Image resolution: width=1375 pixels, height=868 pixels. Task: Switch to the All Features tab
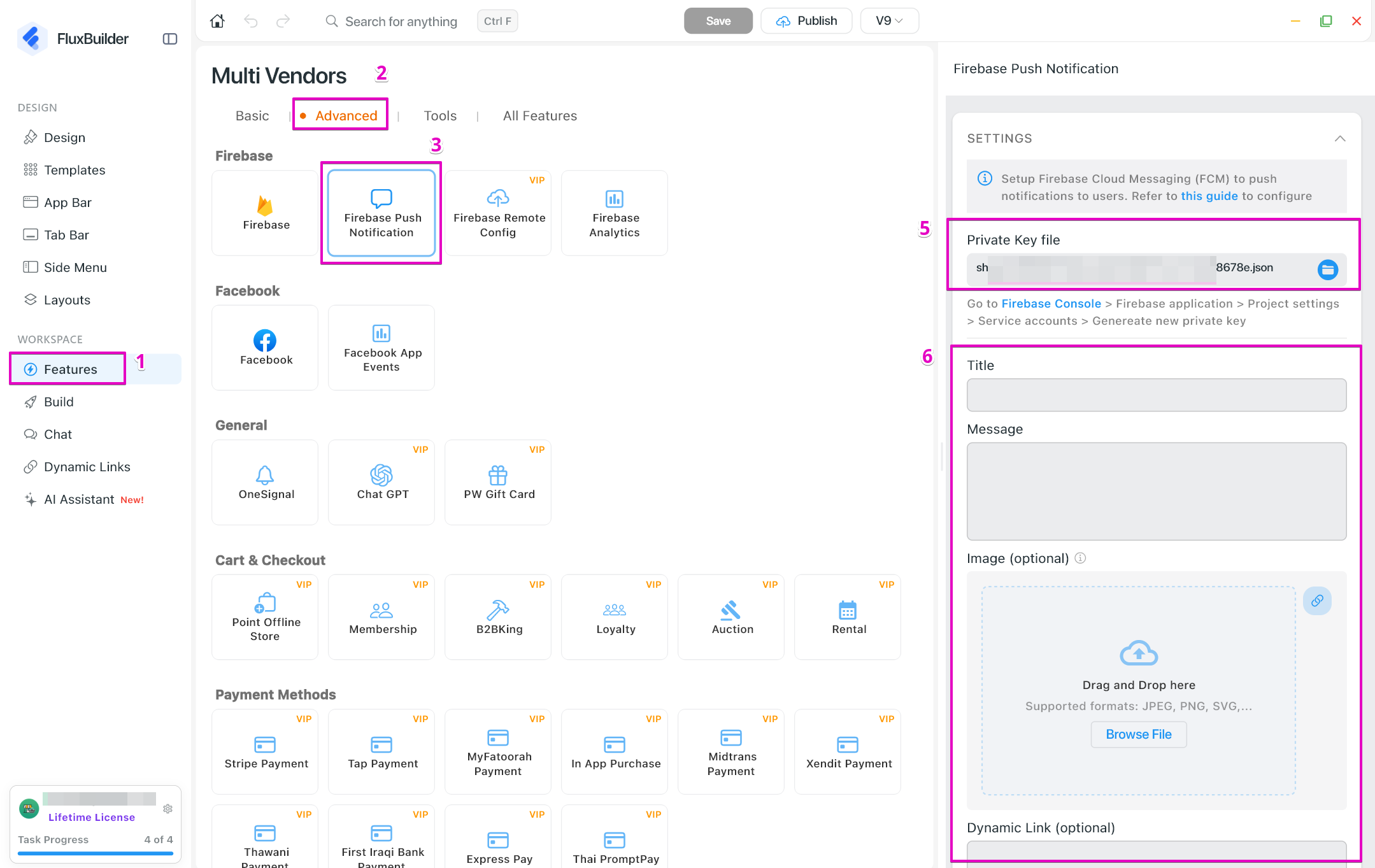click(540, 115)
